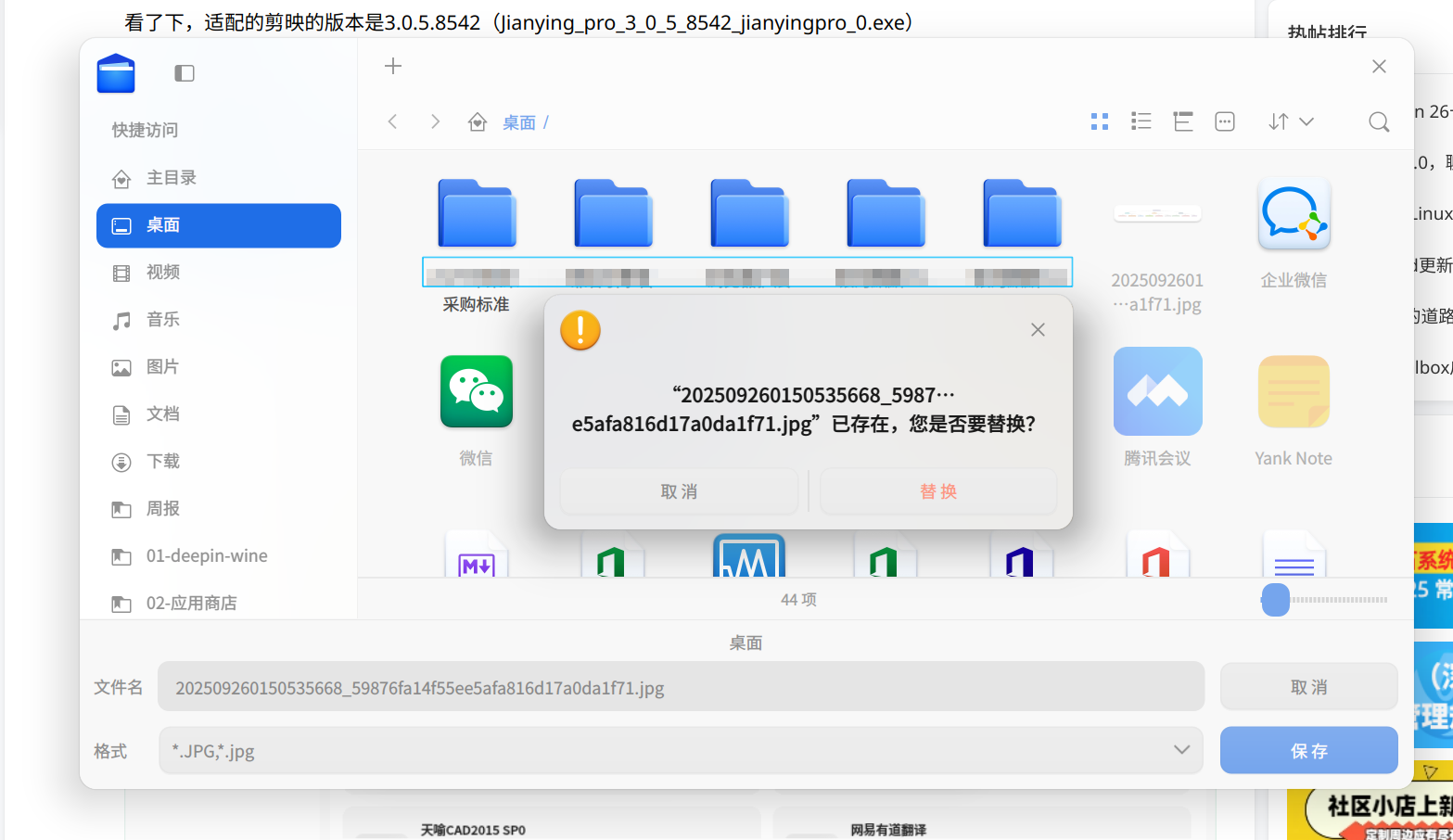Open the 02-应用商店 bookmark
This screenshot has height=840, width=1453.
(x=219, y=604)
